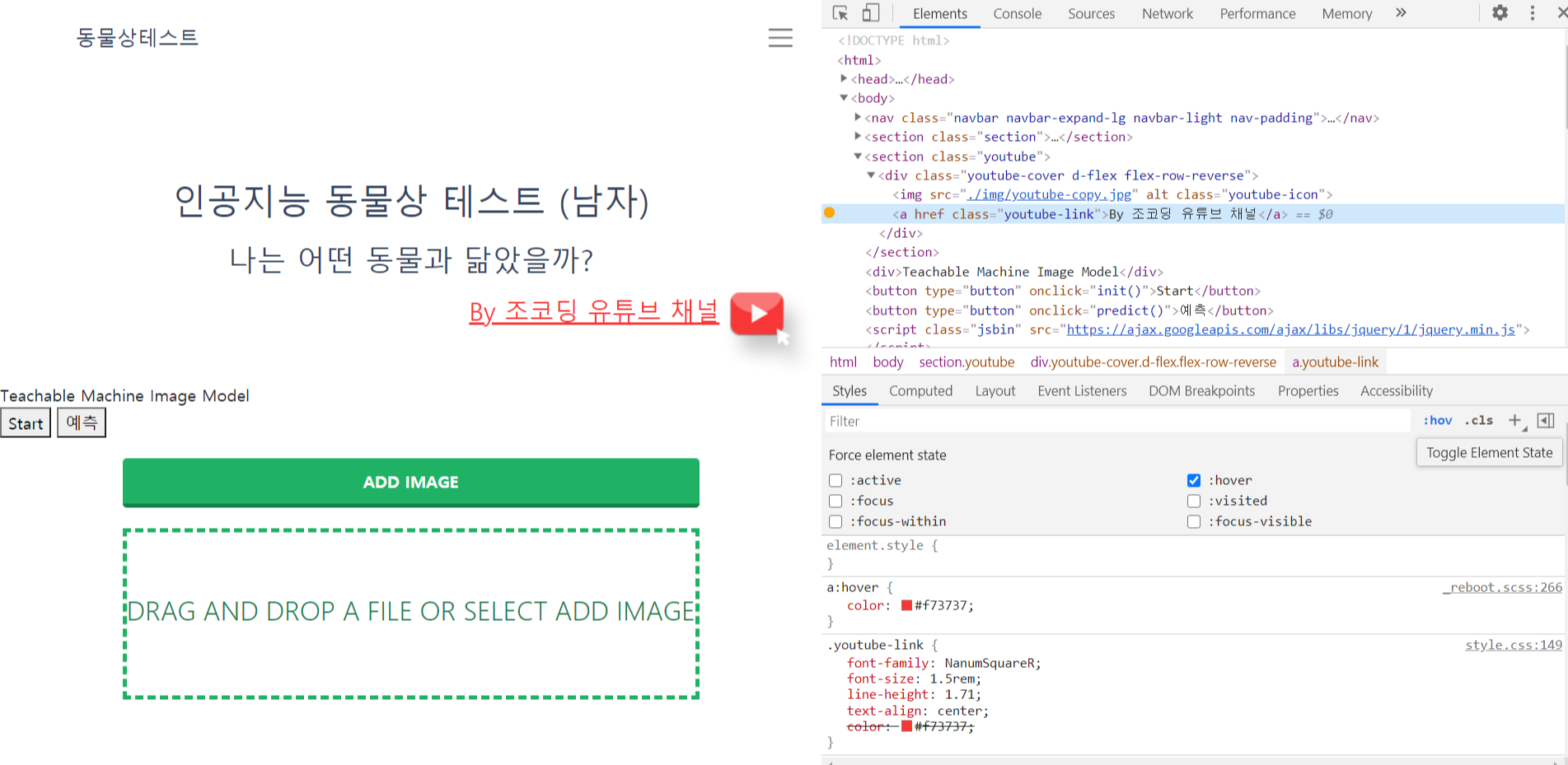Click the 예측 button
Image resolution: width=1568 pixels, height=765 pixels.
tap(82, 422)
